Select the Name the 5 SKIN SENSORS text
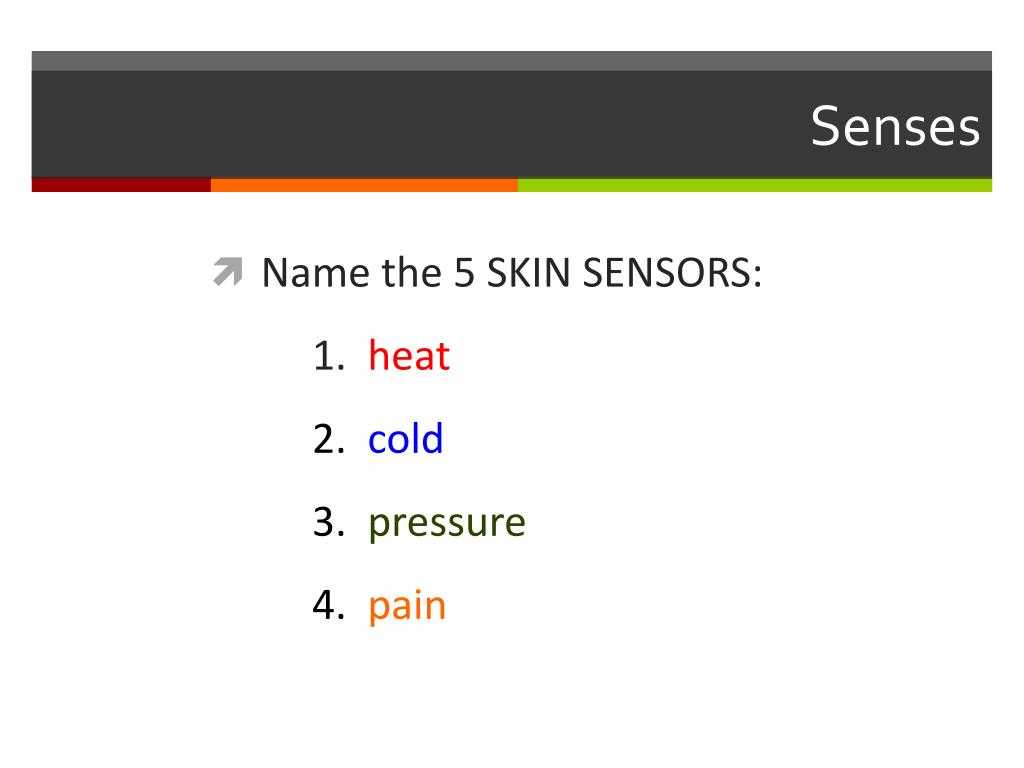The width and height of the screenshot is (1024, 768). (x=512, y=272)
